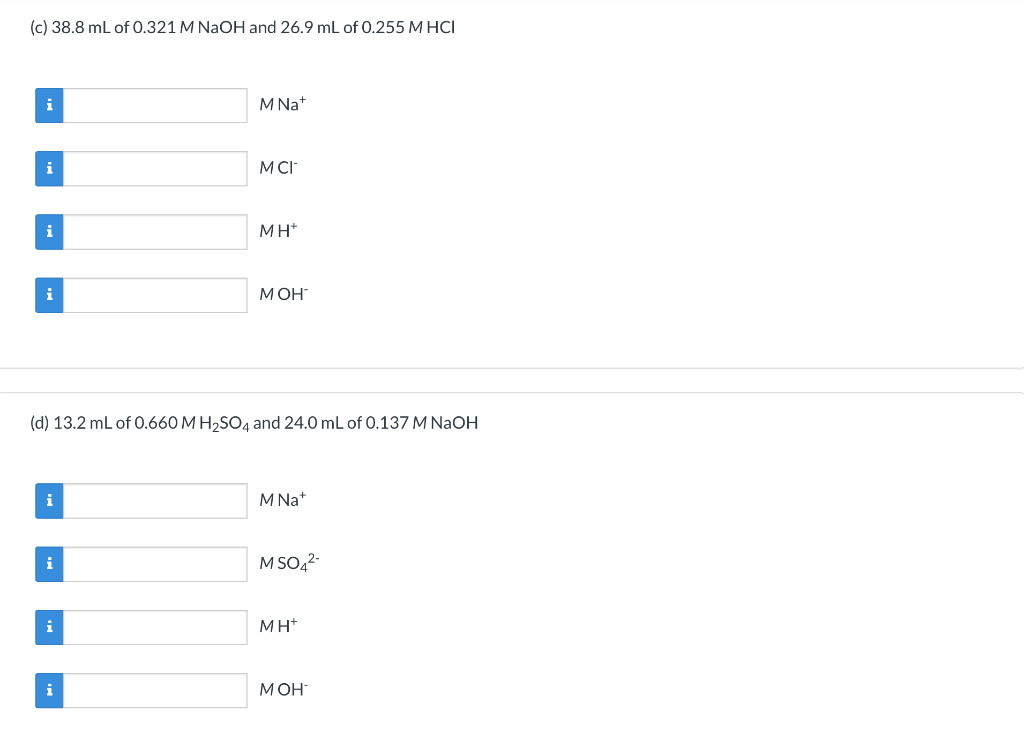1024x733 pixels.
Task: Click info icon beside part (d) OH- field
Action: [49, 691]
